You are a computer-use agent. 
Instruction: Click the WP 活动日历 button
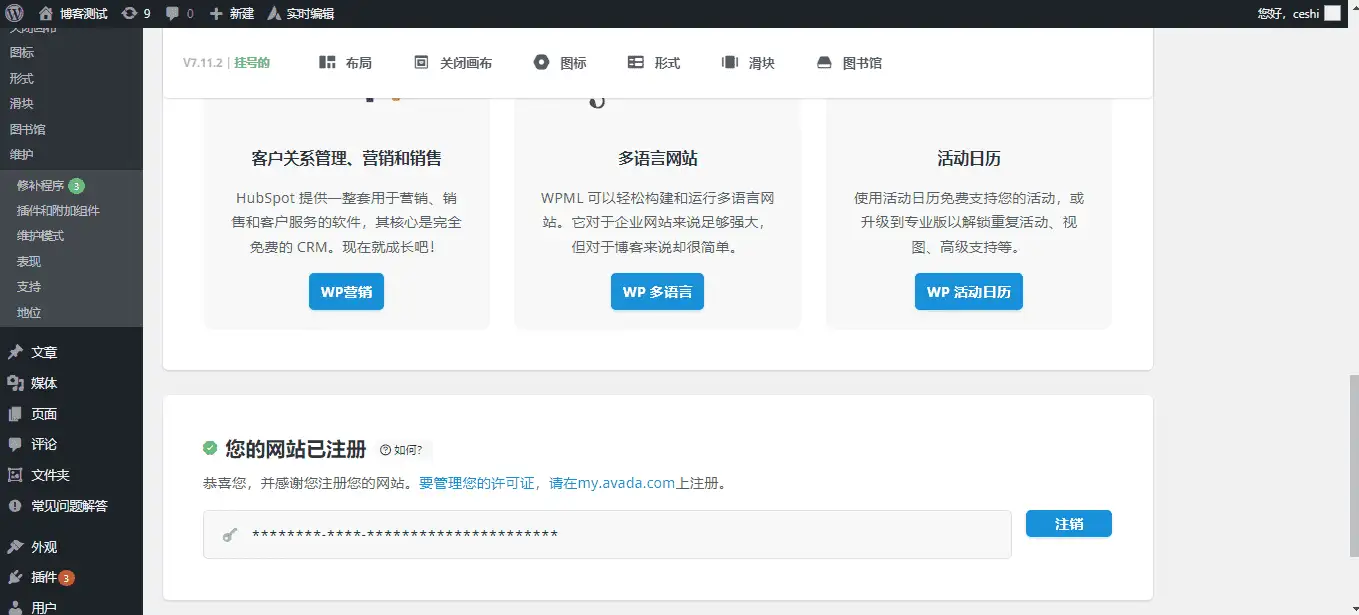pos(968,292)
